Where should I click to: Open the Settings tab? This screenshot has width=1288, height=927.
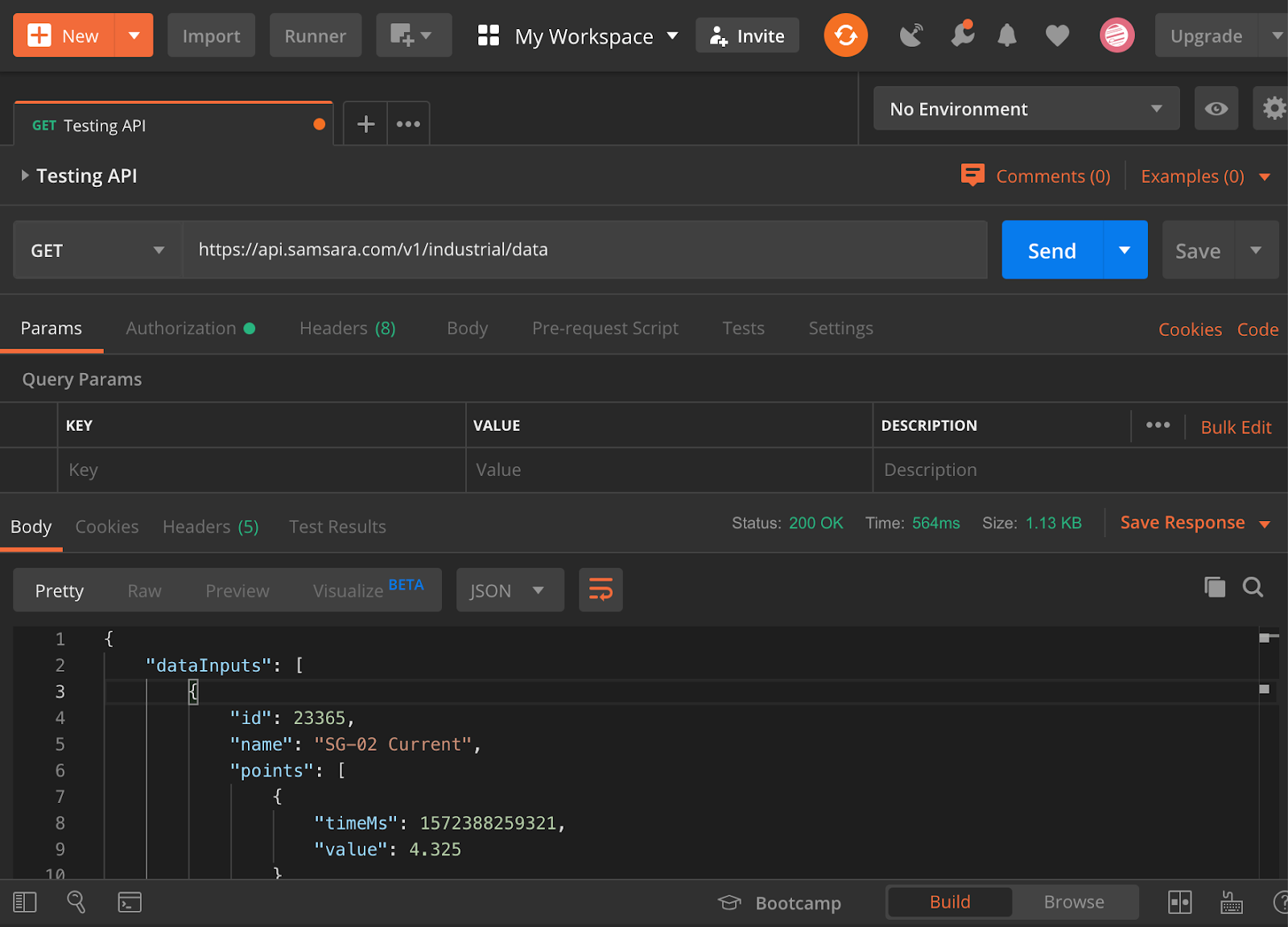840,329
